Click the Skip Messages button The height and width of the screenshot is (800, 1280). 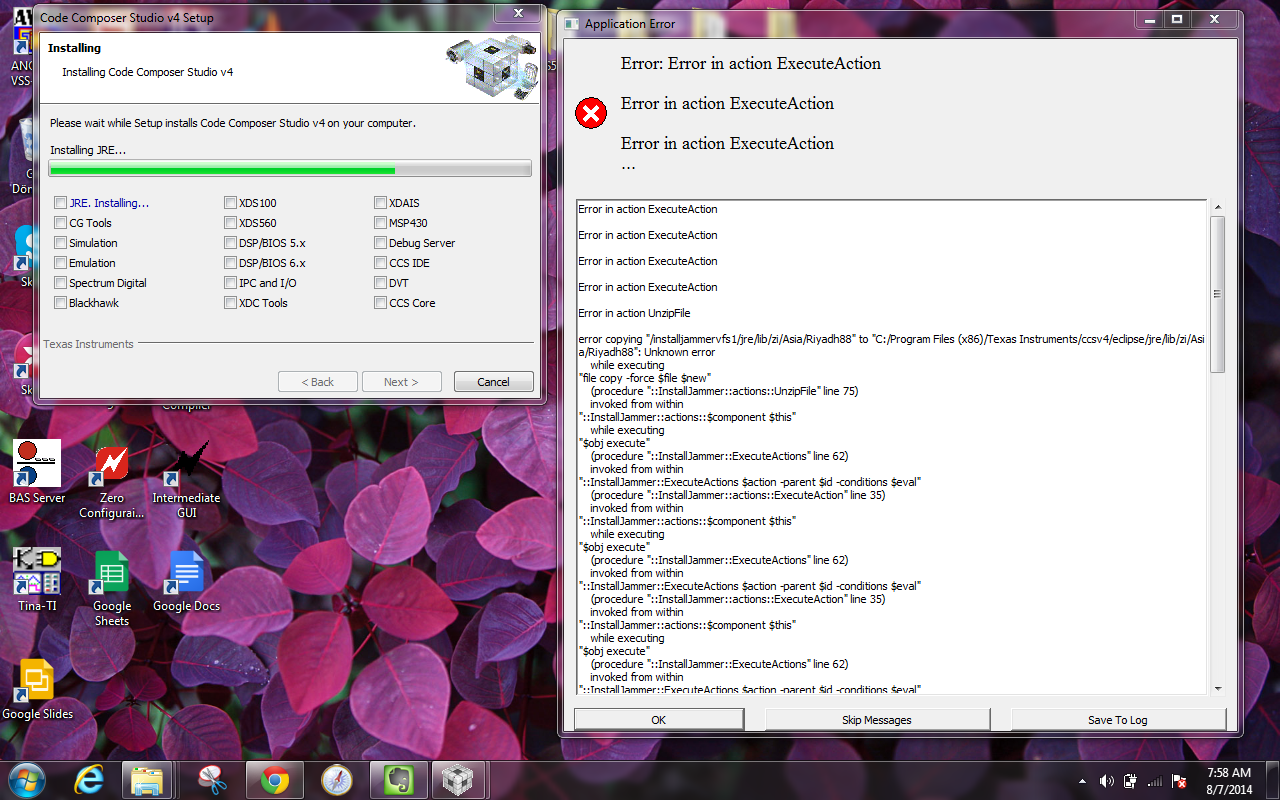tap(877, 720)
